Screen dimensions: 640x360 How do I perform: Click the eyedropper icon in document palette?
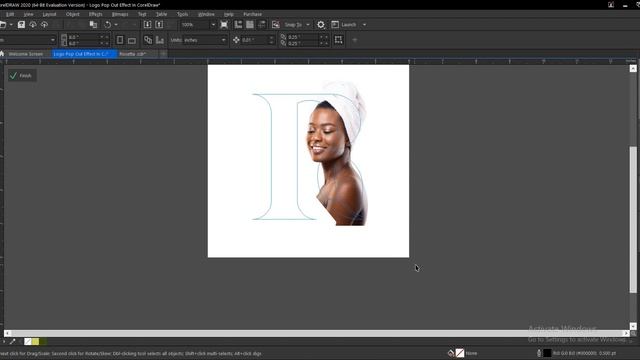13,342
